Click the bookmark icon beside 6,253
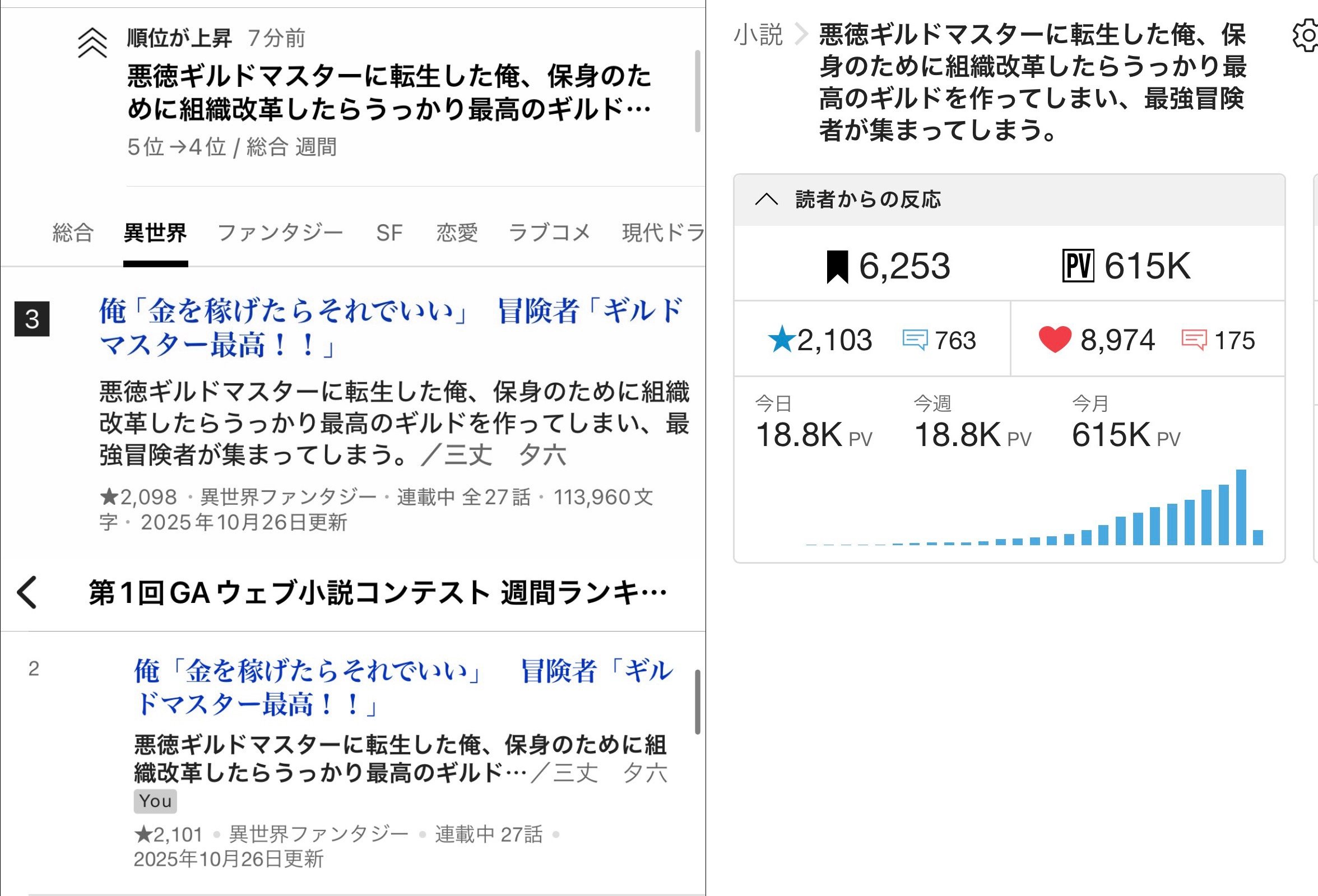Viewport: 1318px width, 896px height. (x=837, y=267)
